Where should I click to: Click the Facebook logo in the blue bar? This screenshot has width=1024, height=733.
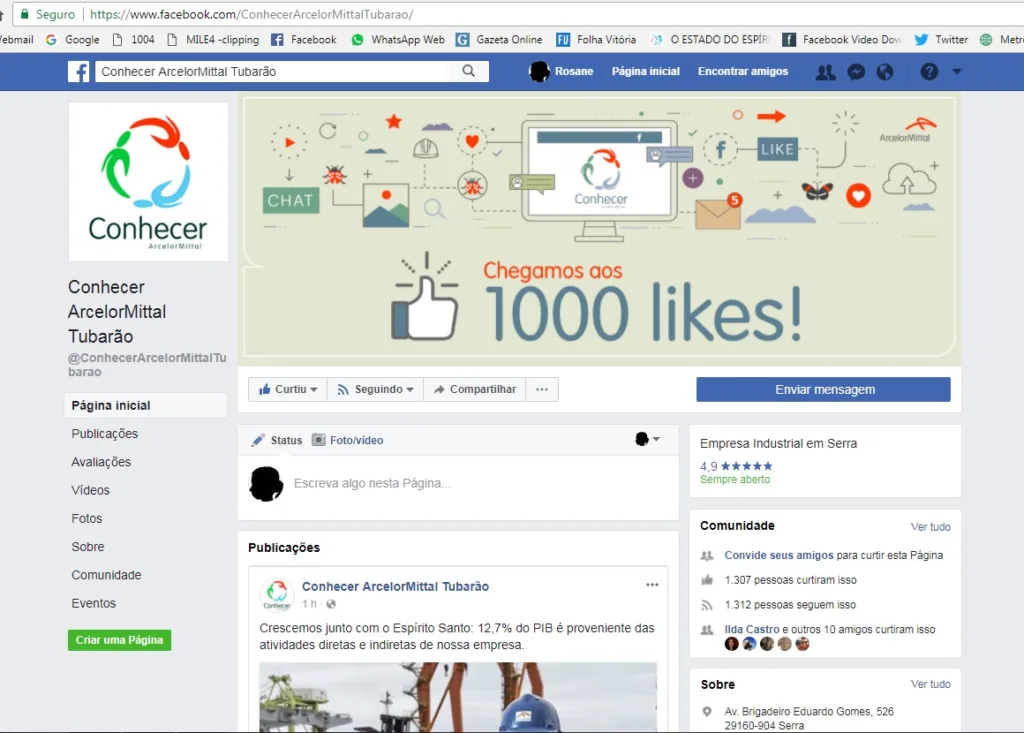[x=78, y=71]
